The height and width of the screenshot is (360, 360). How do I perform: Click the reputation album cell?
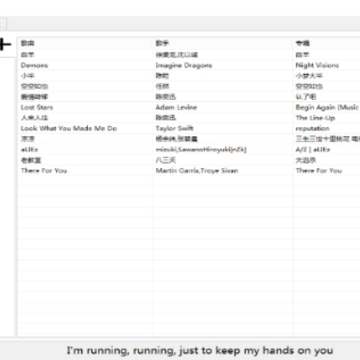click(312, 128)
